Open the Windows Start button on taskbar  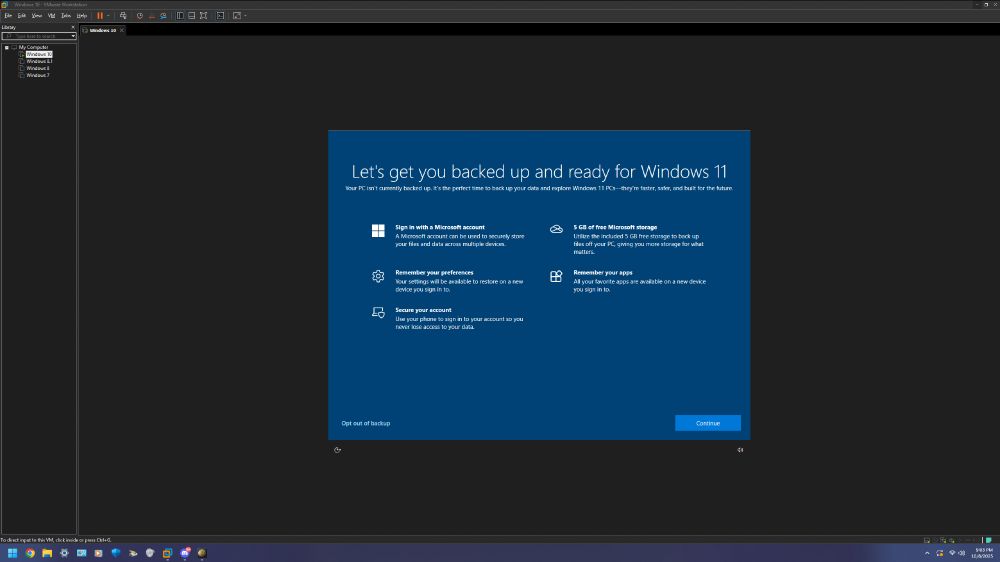click(12, 553)
